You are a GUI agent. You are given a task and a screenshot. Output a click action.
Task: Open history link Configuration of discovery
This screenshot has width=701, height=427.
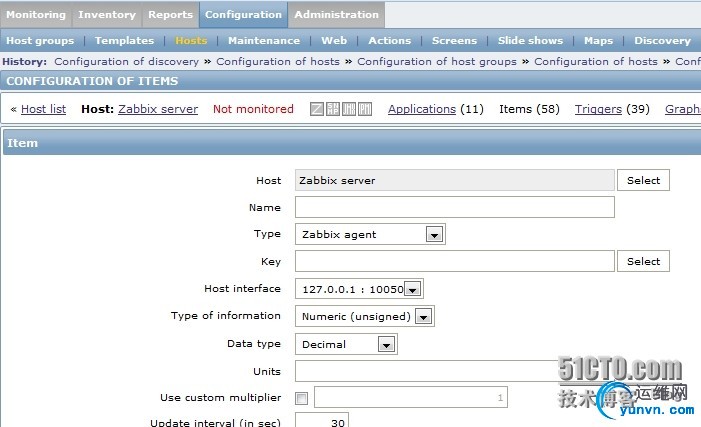point(127,62)
